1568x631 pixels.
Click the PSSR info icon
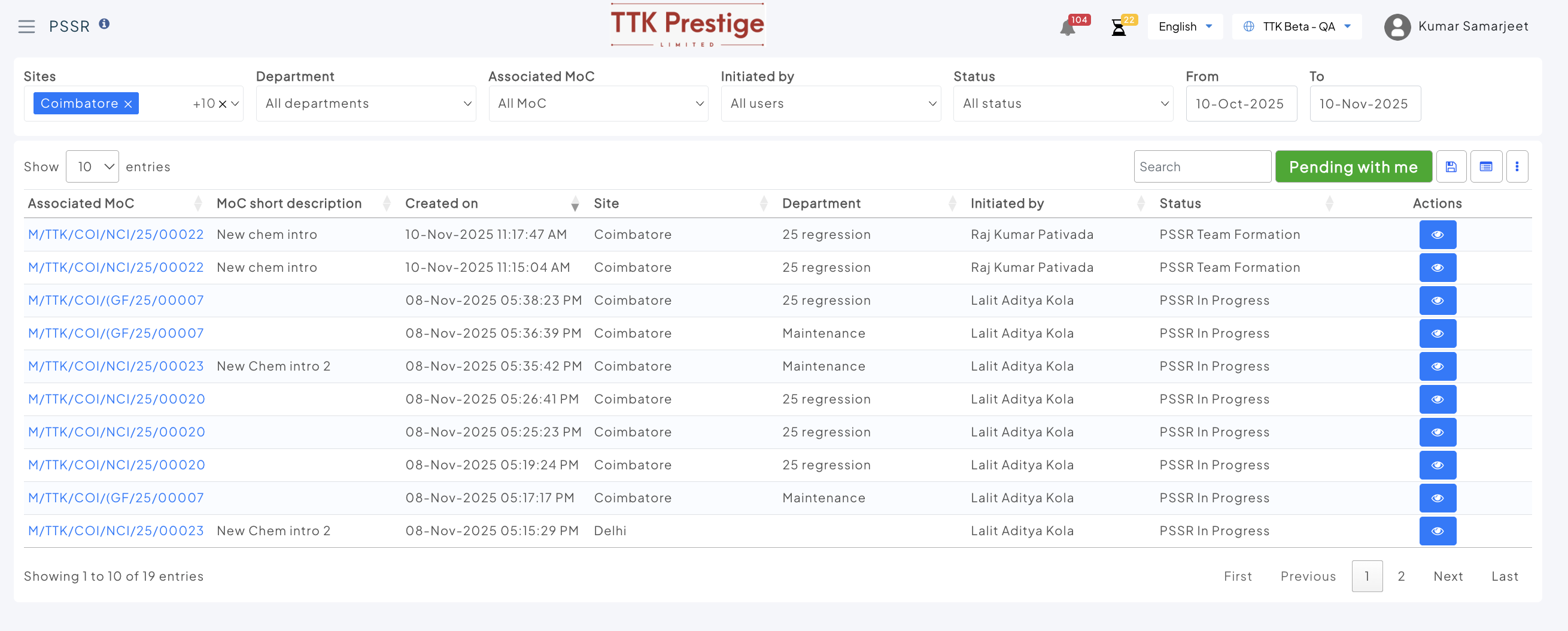(x=104, y=24)
